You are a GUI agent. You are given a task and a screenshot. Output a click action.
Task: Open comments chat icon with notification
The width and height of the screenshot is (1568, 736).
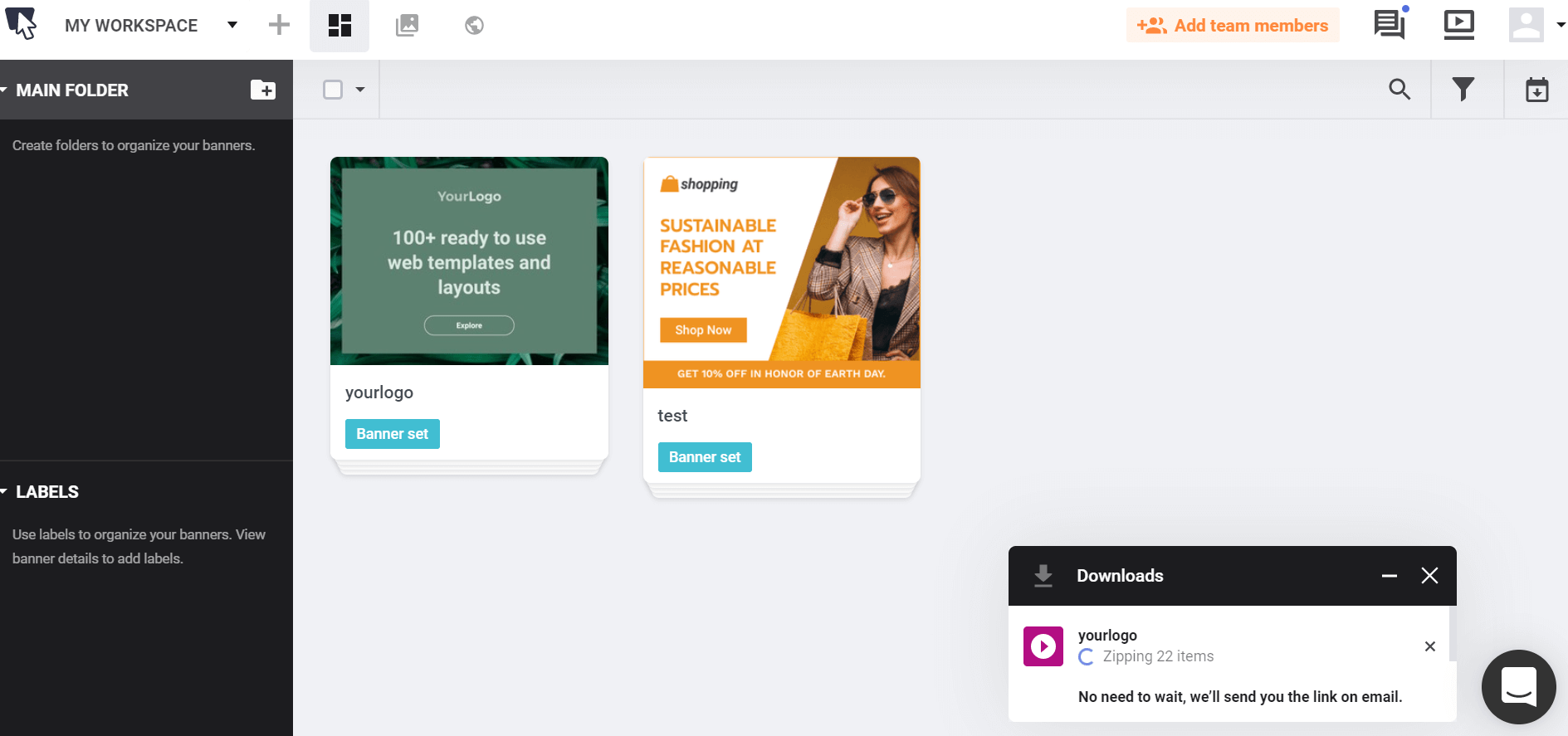(x=1390, y=24)
